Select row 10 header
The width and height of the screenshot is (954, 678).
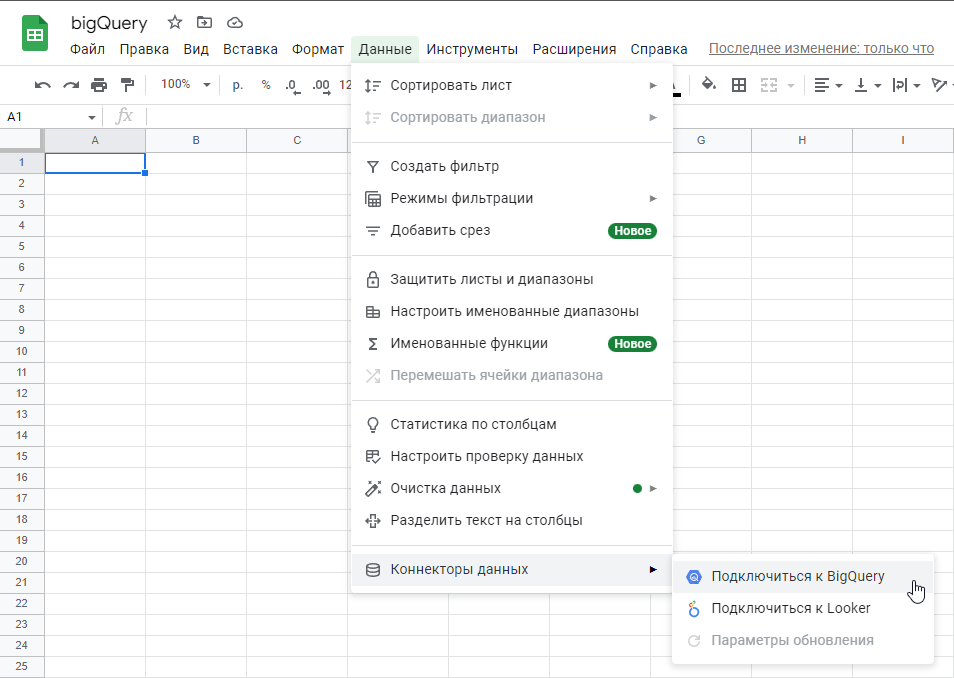point(22,351)
